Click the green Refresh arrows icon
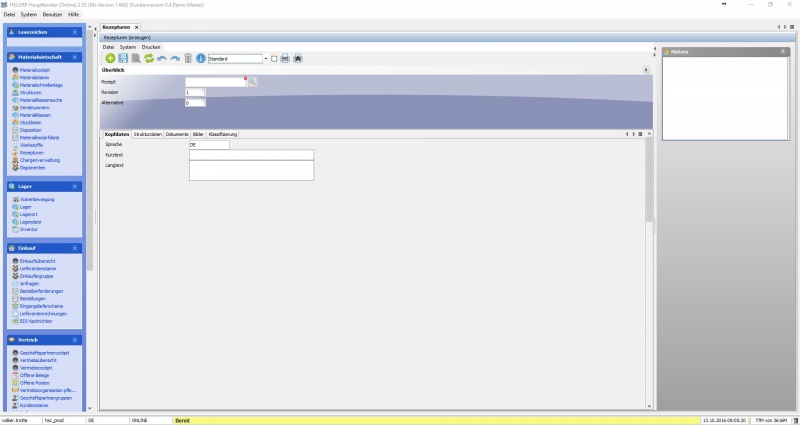This screenshot has height=425, width=800. coord(149,59)
